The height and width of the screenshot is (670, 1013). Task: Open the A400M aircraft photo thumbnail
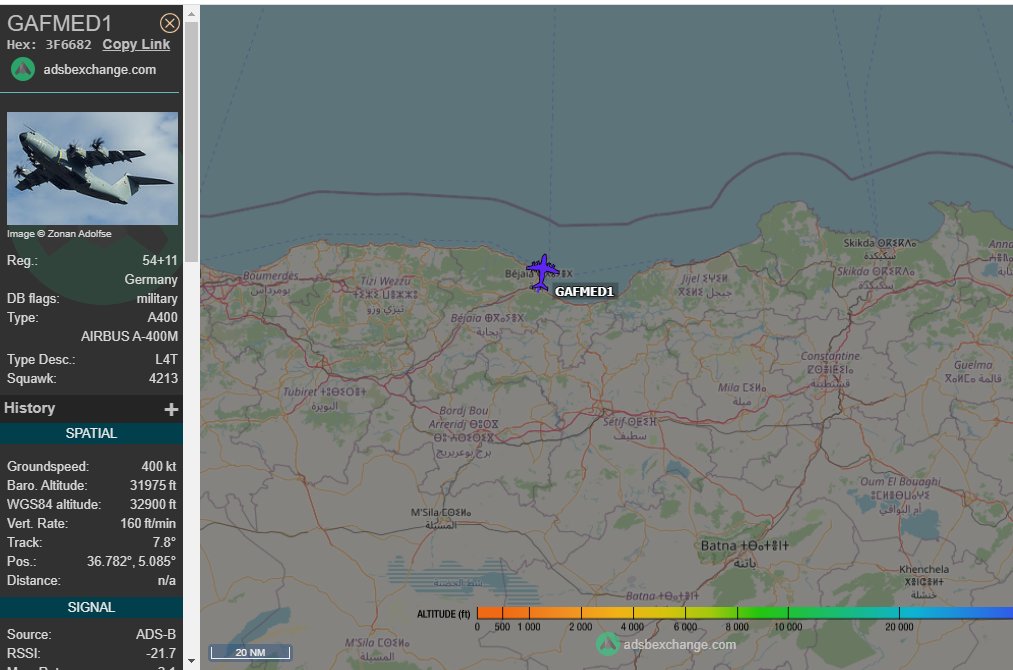pos(92,168)
